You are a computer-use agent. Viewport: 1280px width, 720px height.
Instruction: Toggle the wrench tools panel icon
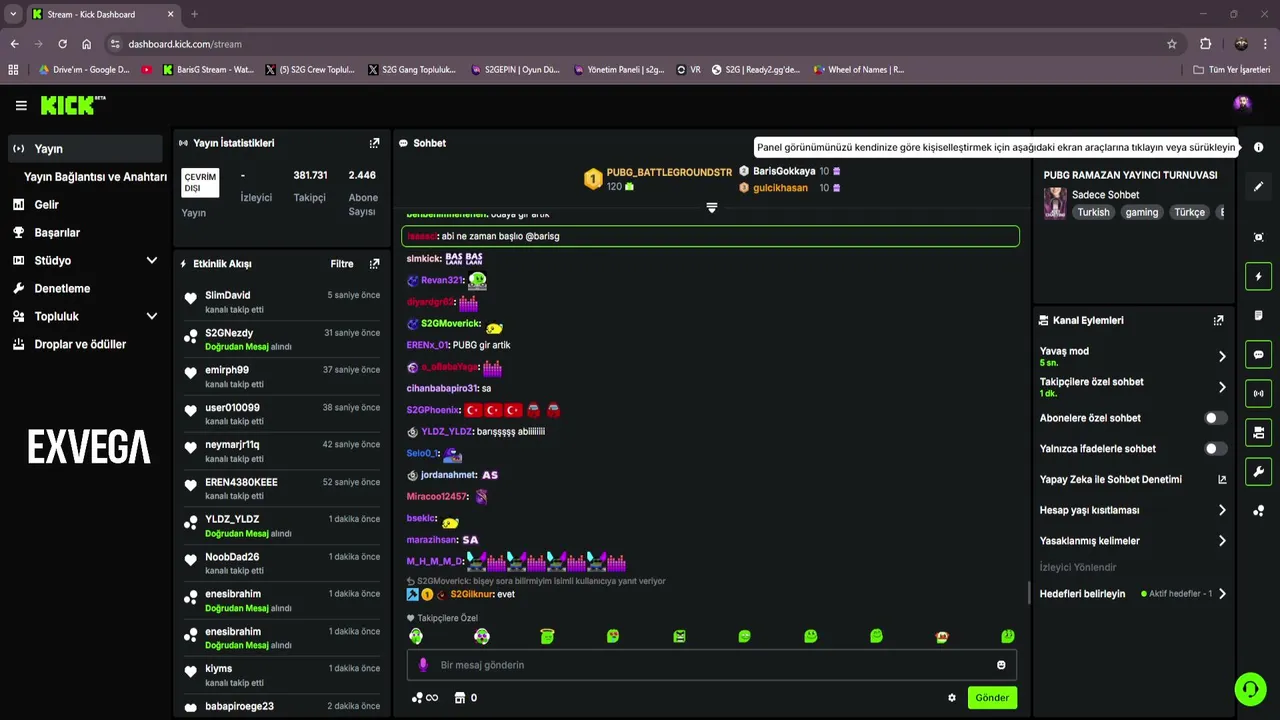point(1258,472)
